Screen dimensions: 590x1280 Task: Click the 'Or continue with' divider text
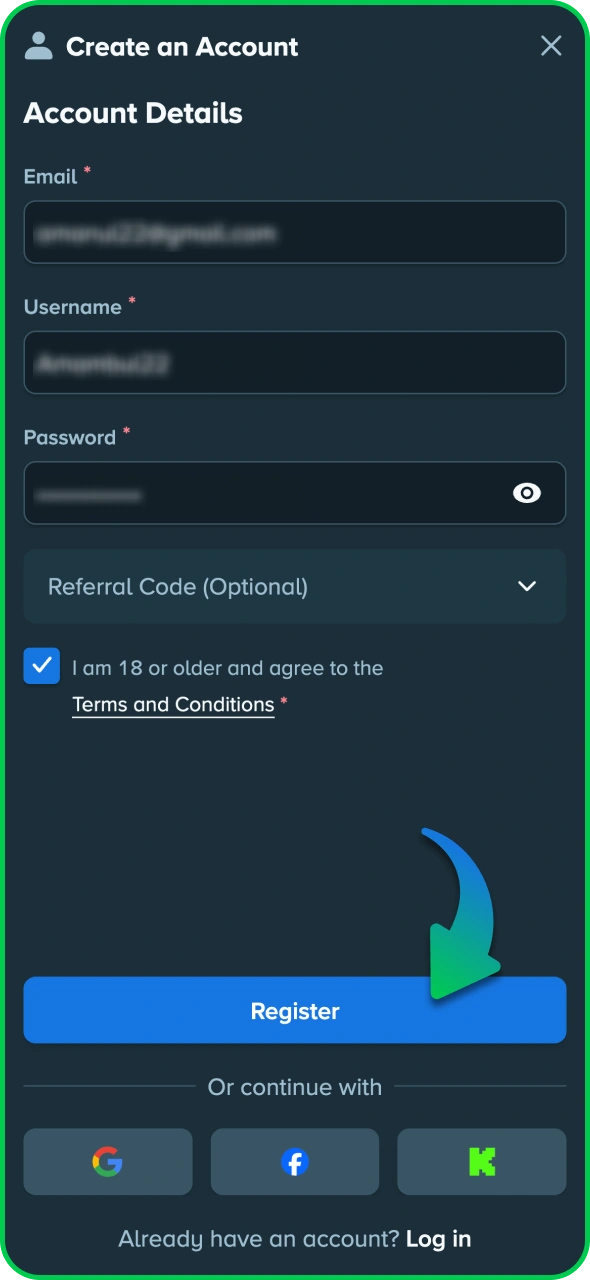[295, 1086]
